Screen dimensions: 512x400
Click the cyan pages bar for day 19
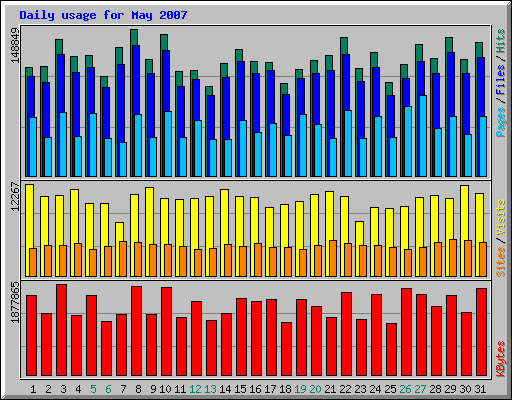[303, 145]
